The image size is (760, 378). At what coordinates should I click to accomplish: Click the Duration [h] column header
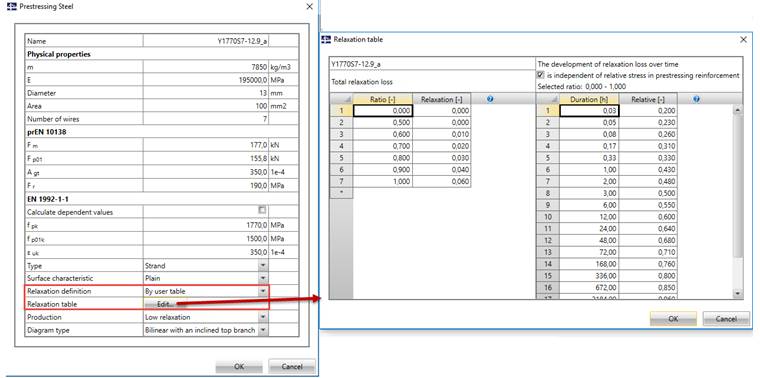pyautogui.click(x=589, y=99)
